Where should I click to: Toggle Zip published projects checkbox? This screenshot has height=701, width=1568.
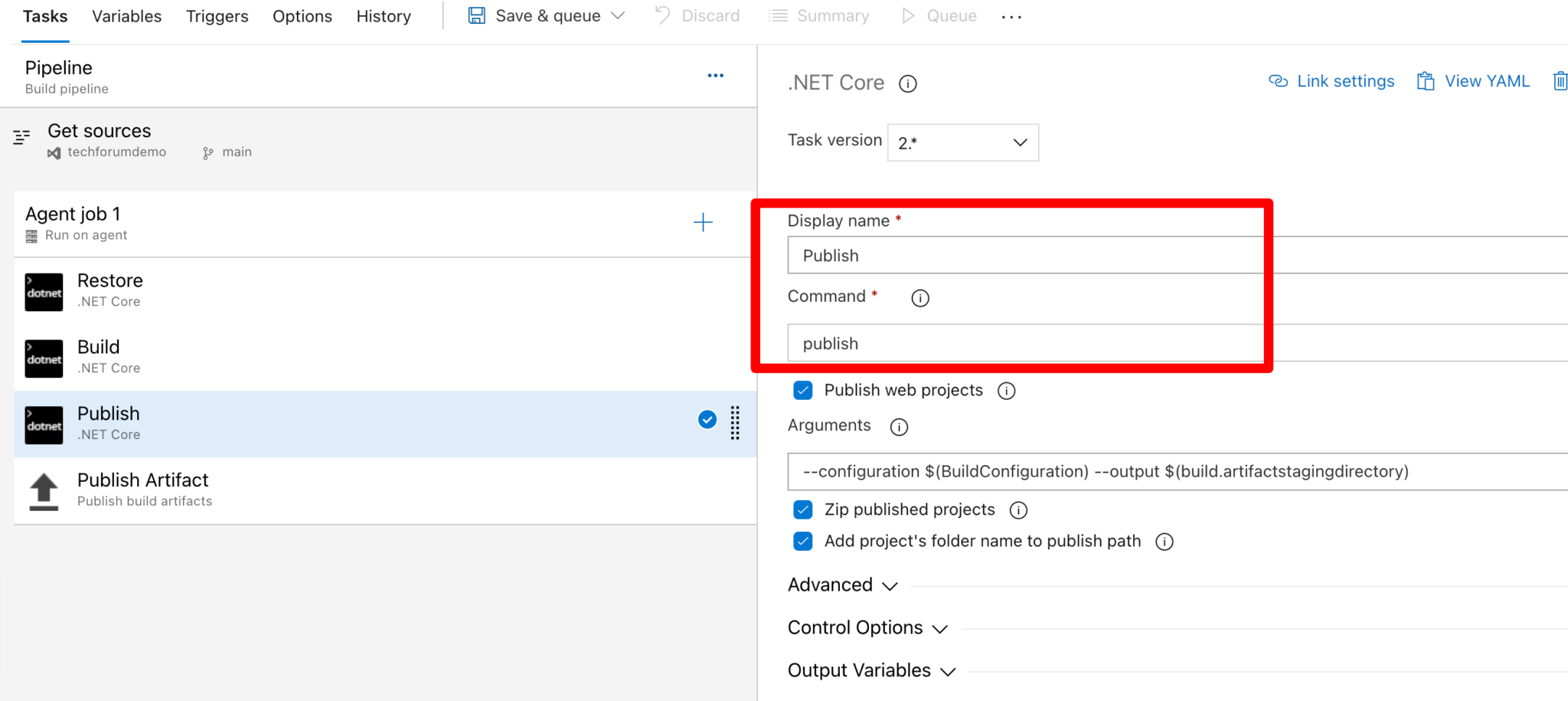pyautogui.click(x=802, y=510)
